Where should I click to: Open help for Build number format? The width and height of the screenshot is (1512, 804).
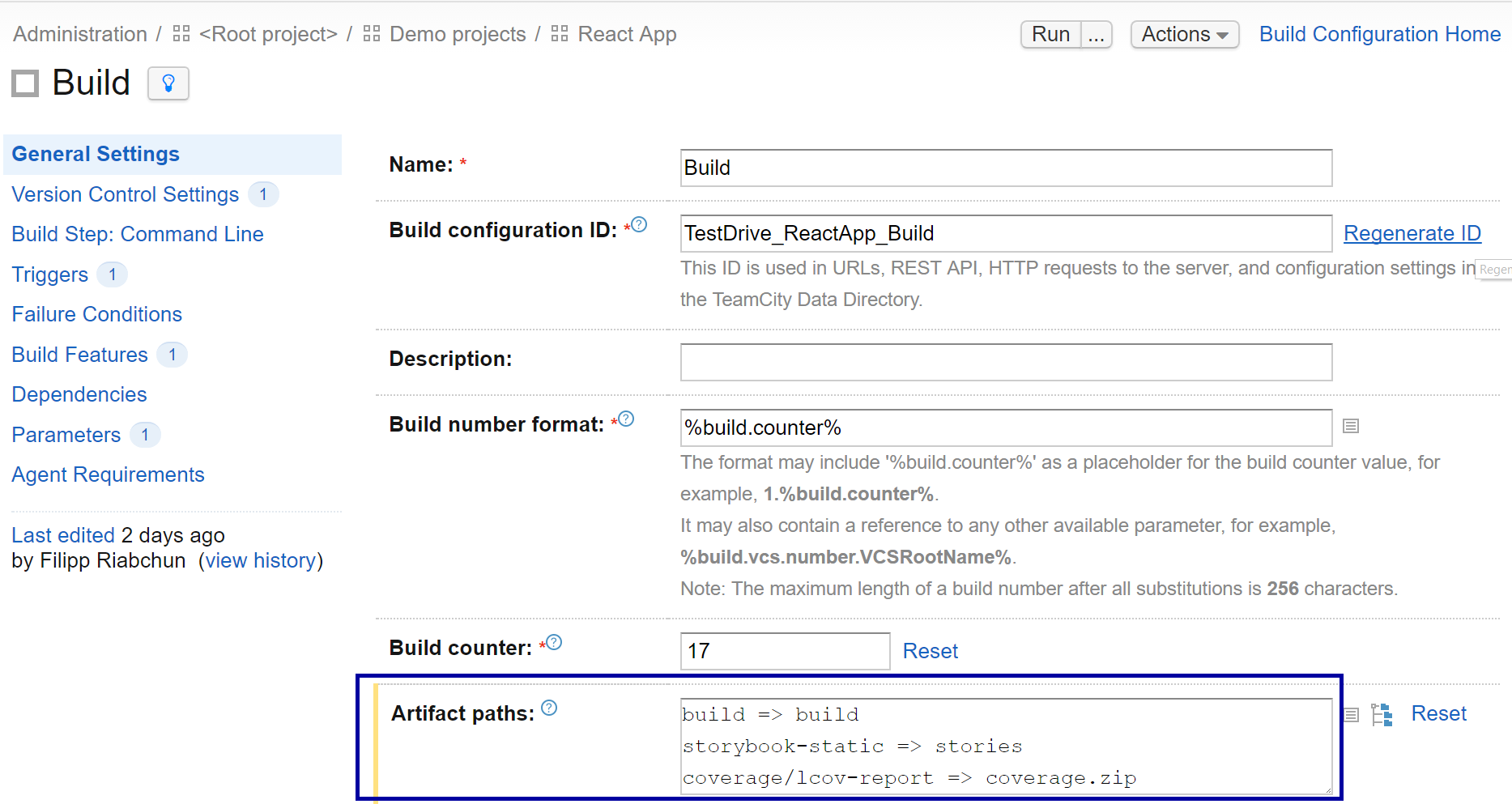tap(626, 419)
